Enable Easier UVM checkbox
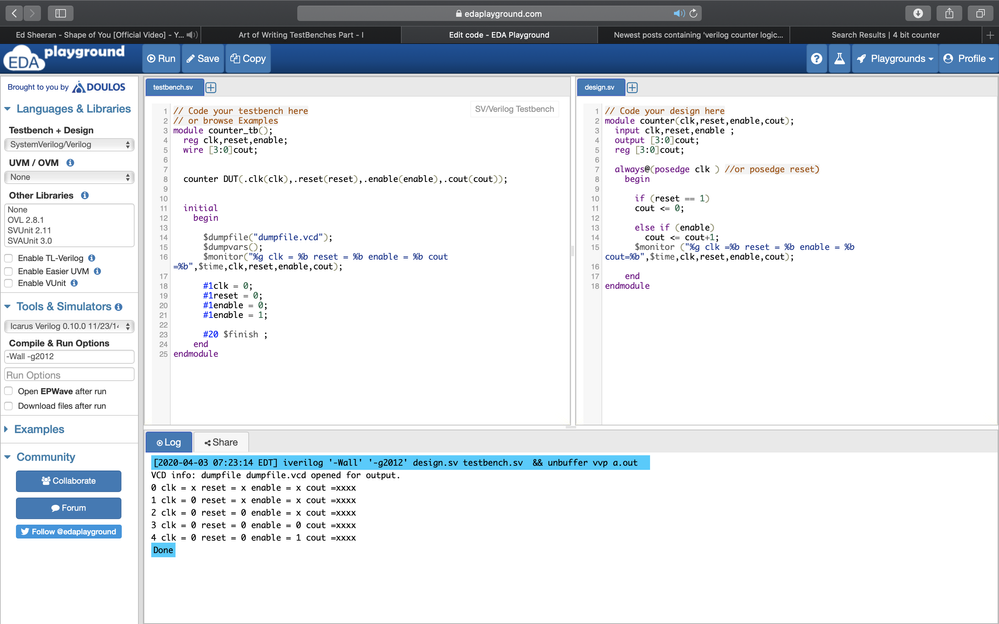 [9, 271]
